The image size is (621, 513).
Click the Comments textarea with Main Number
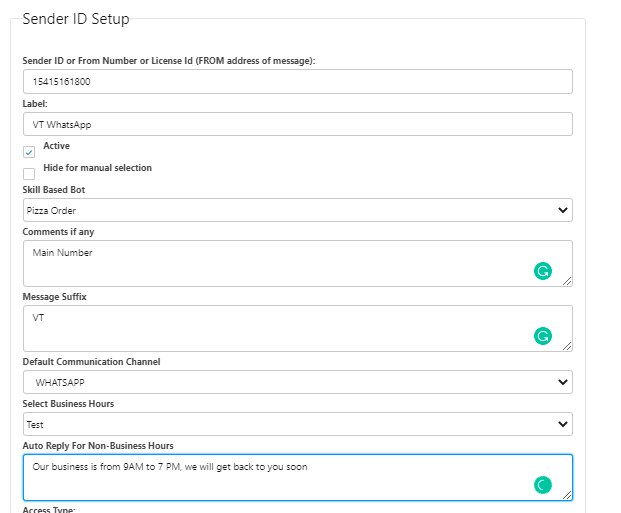270,263
